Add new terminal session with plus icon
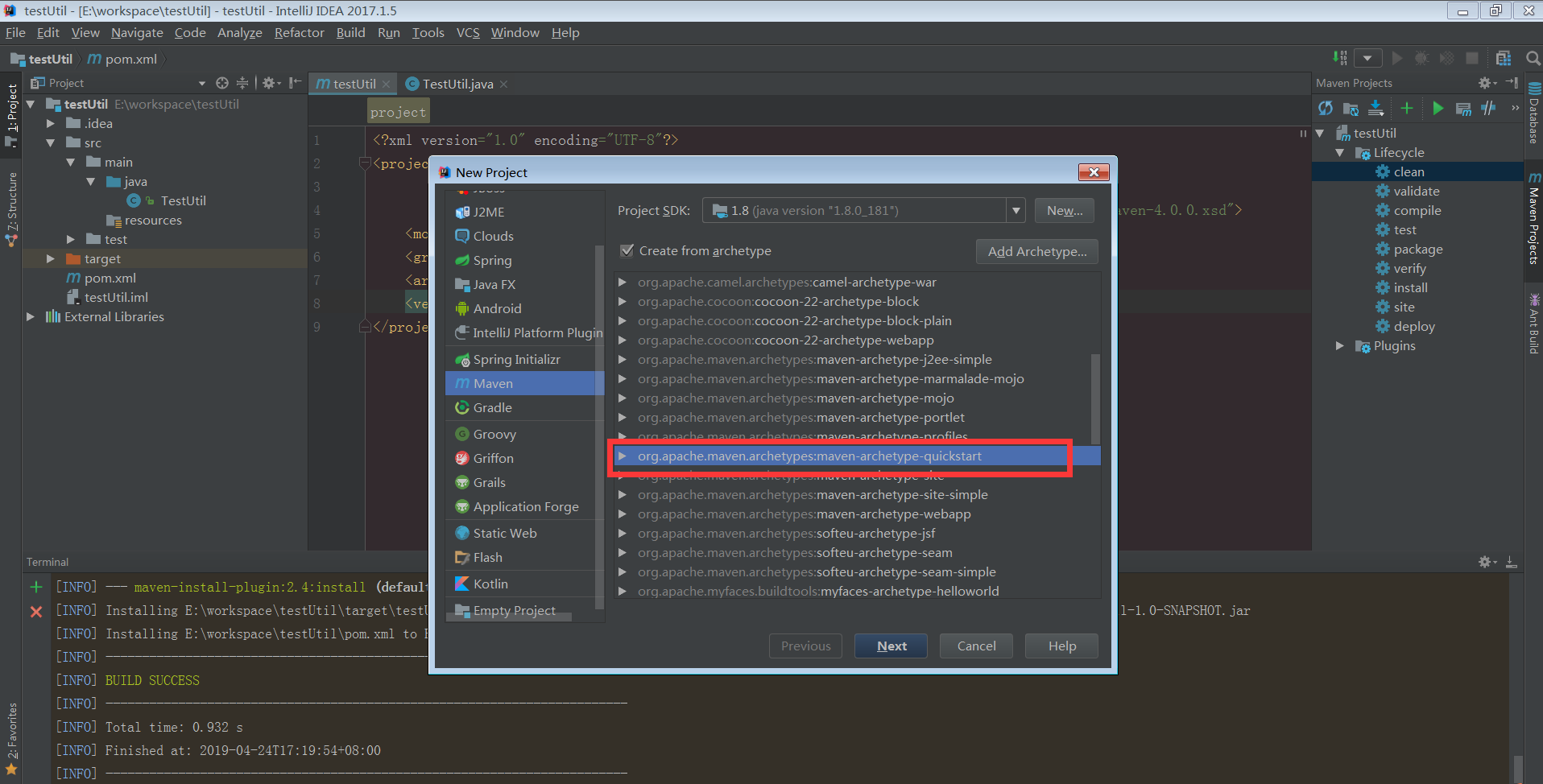Viewport: 1543px width, 784px height. pos(36,587)
